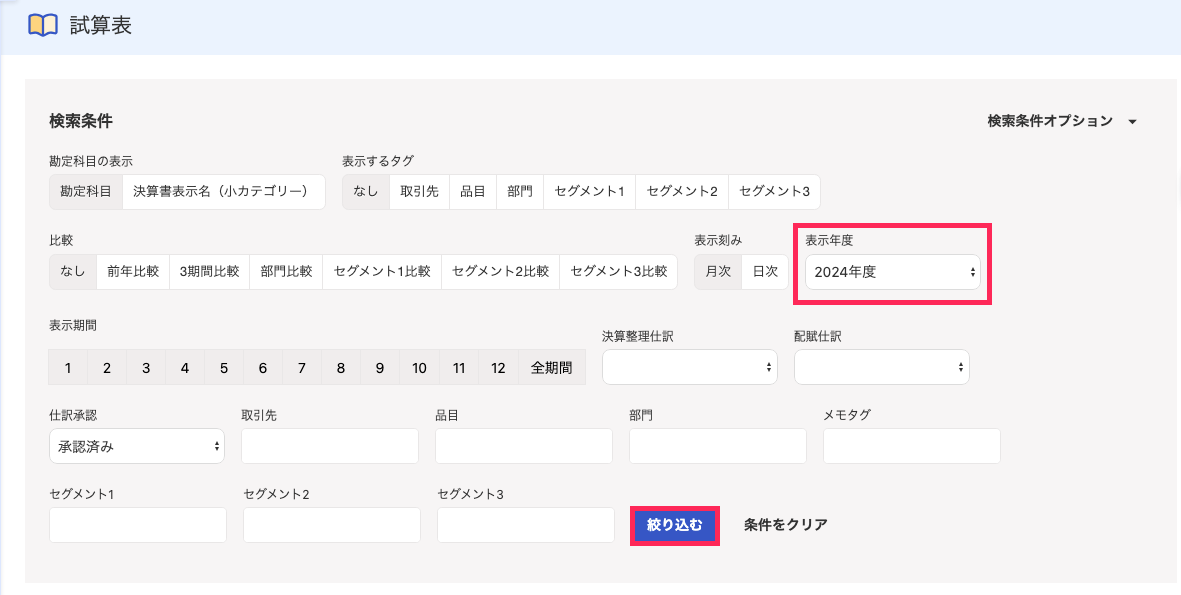Viewport: 1181px width, 595px height.
Task: Open the 配賦仕訳 dropdown
Action: click(882, 368)
